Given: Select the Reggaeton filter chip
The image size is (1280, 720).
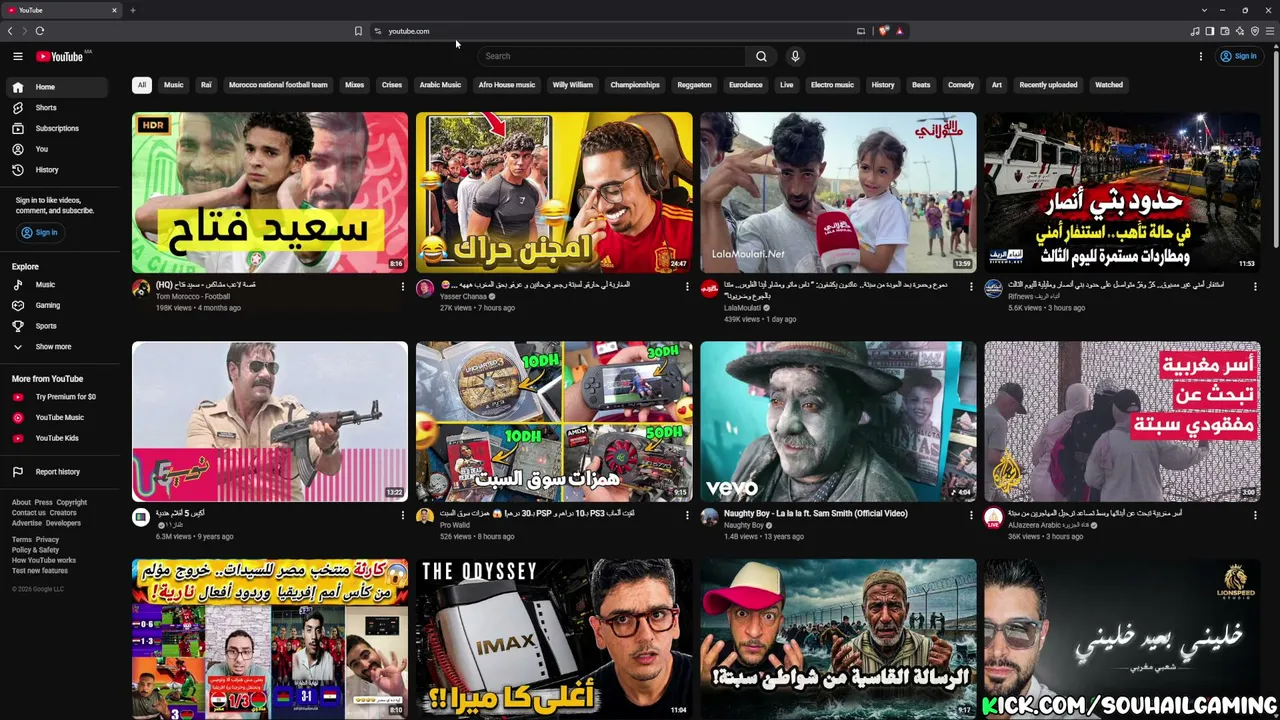Looking at the screenshot, I should 694,85.
